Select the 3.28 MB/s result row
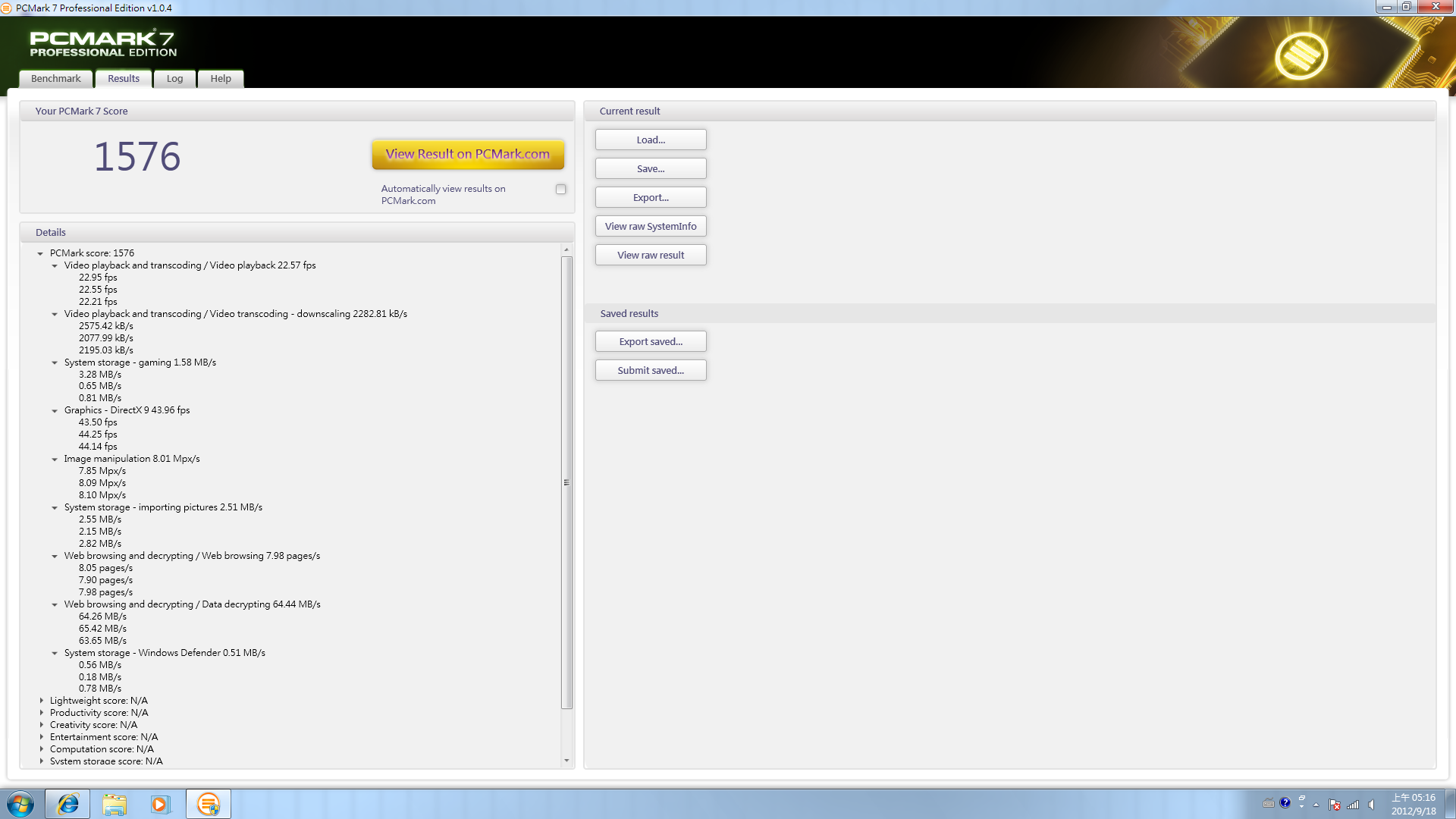 (100, 375)
